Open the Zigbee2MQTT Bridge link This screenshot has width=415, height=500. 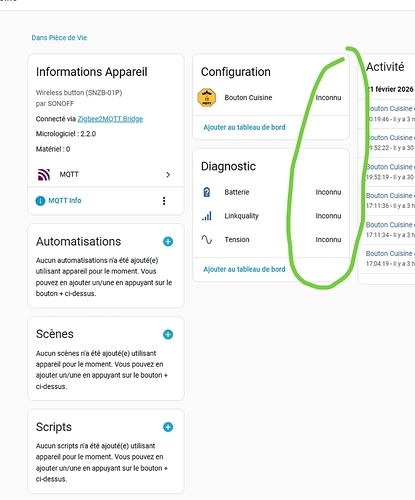[110, 119]
